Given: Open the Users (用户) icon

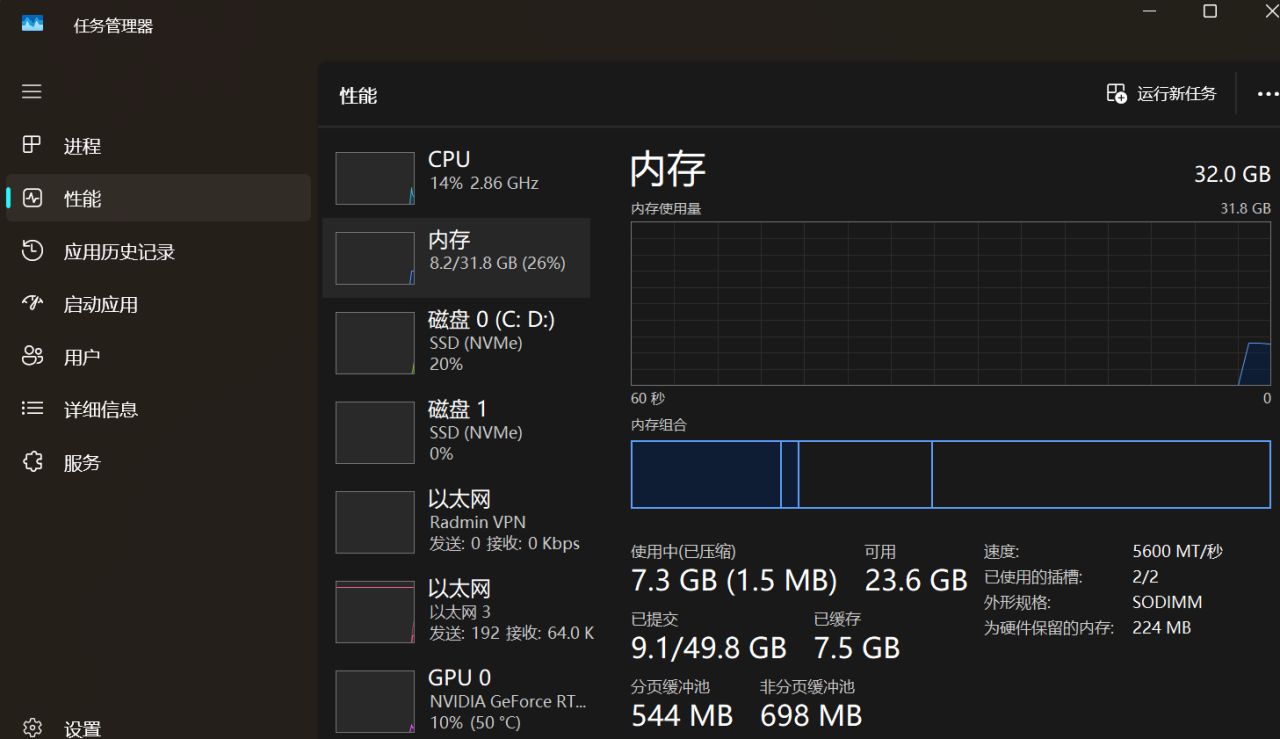Looking at the screenshot, I should 32,356.
